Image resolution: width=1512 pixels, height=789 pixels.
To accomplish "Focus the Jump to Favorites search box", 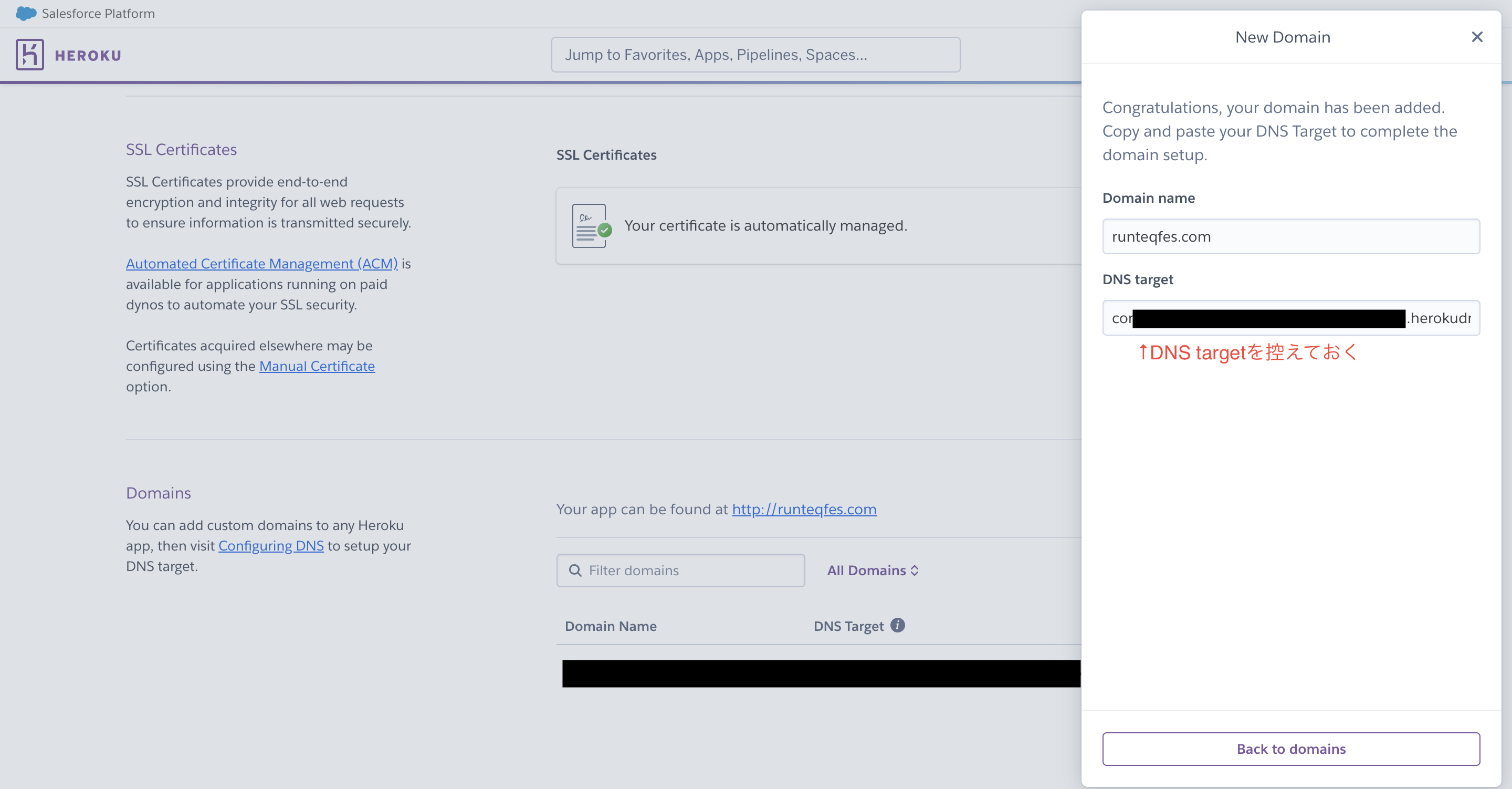I will click(x=755, y=55).
